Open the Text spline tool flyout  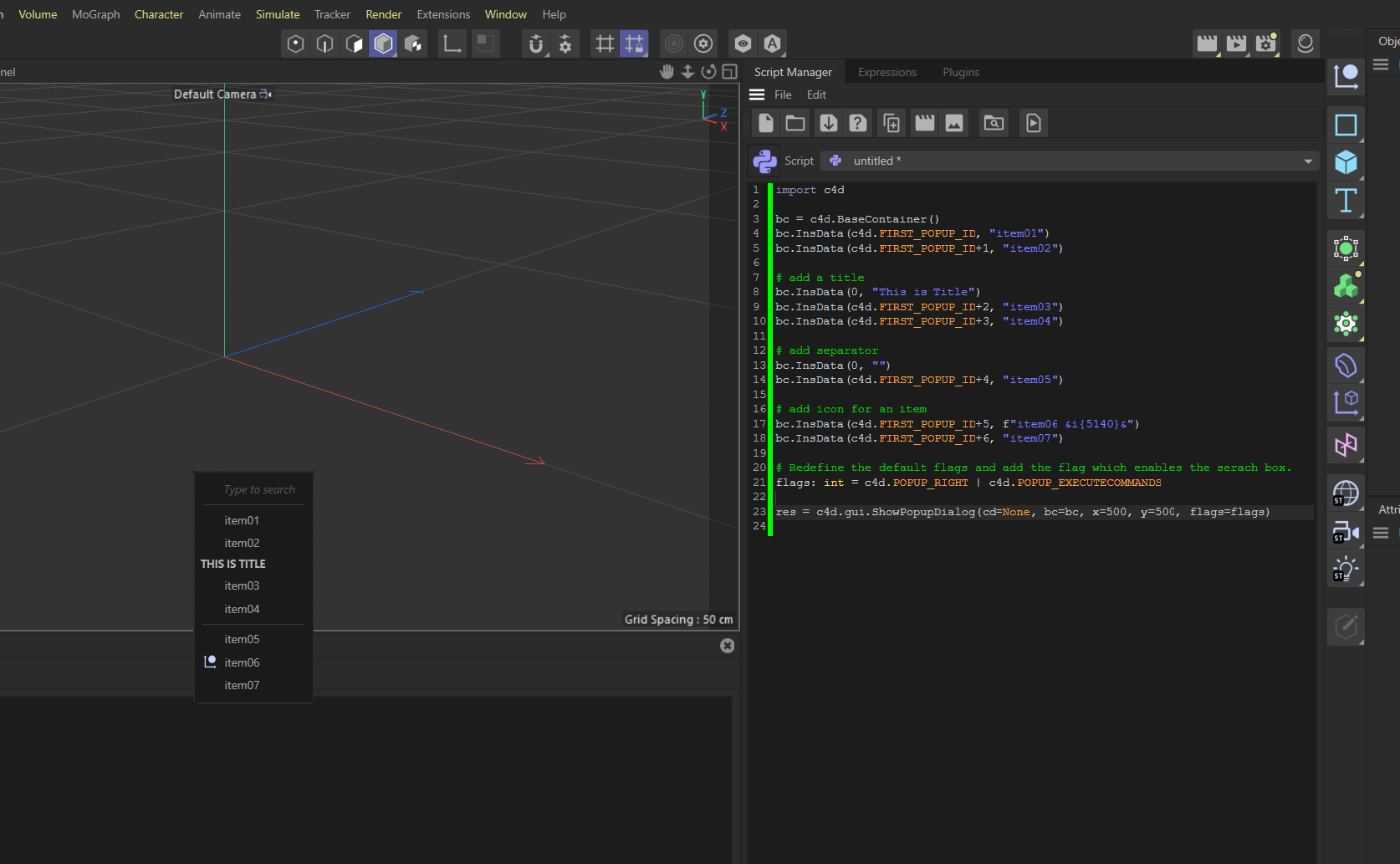[x=1346, y=201]
